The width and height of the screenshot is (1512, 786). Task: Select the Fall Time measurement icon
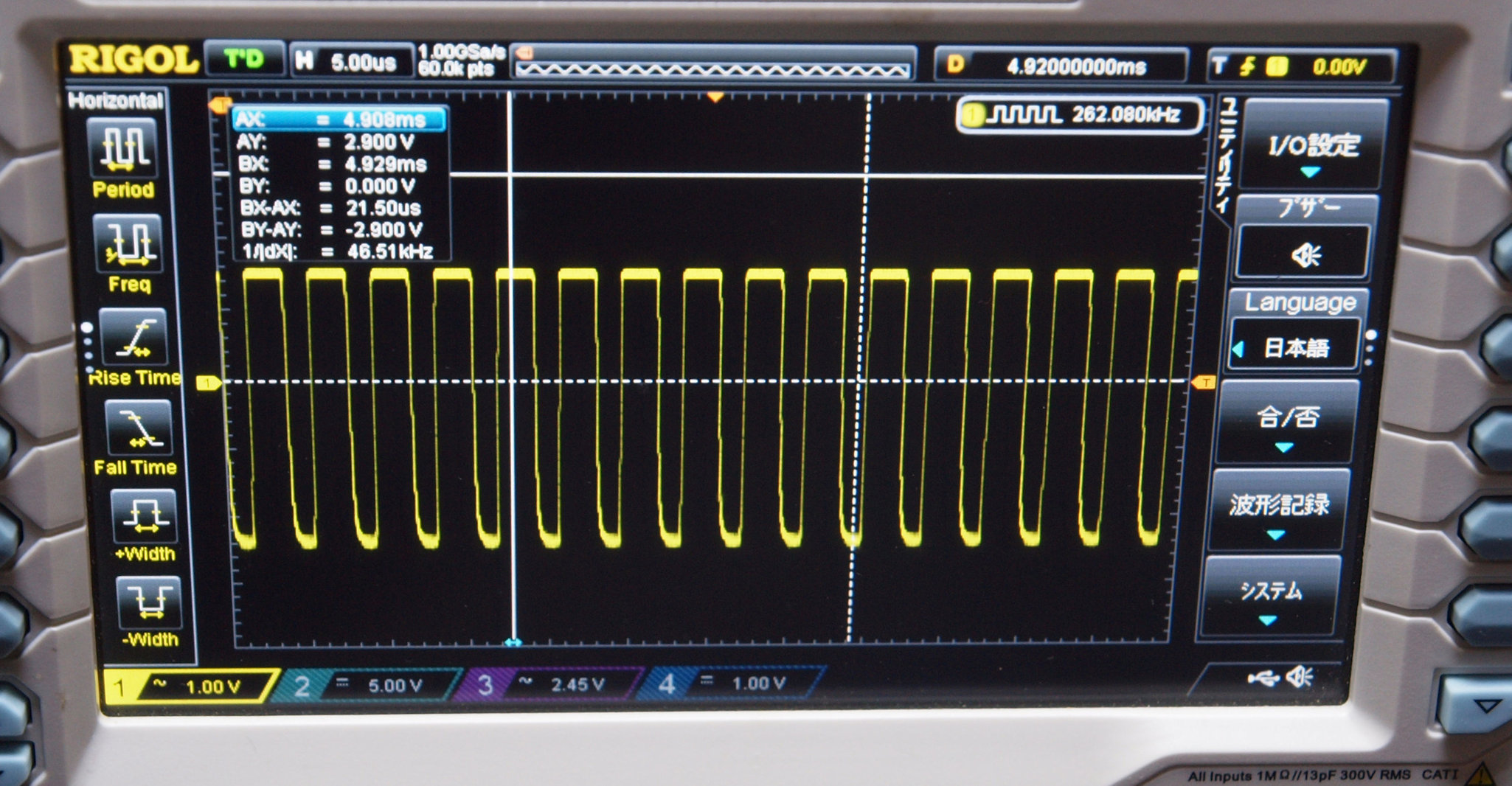[x=138, y=428]
